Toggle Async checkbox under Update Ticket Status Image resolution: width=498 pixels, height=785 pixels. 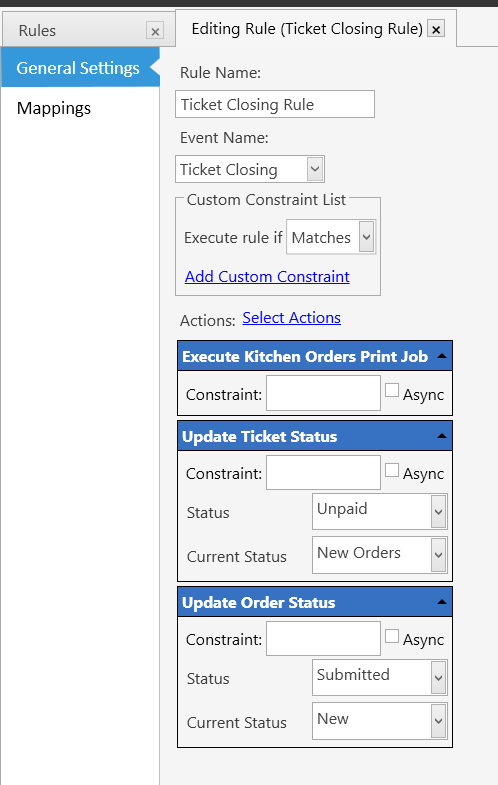pyautogui.click(x=392, y=470)
